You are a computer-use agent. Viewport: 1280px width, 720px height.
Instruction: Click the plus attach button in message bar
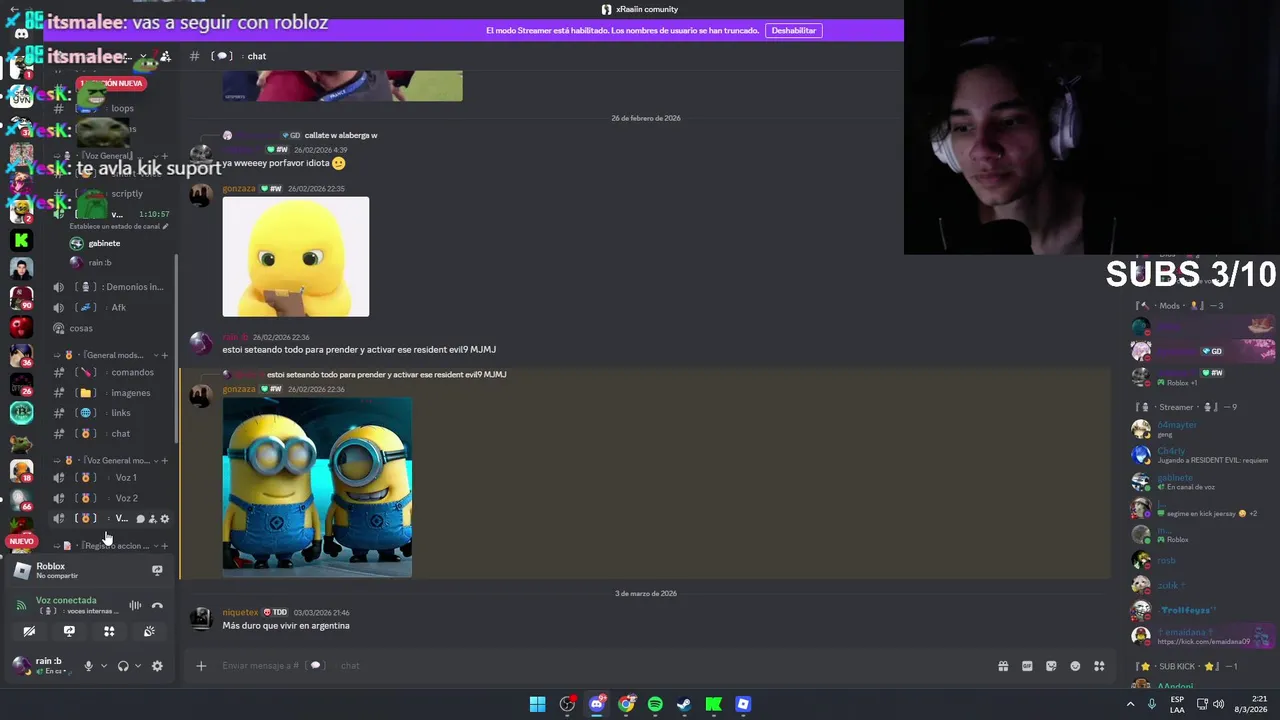(201, 666)
